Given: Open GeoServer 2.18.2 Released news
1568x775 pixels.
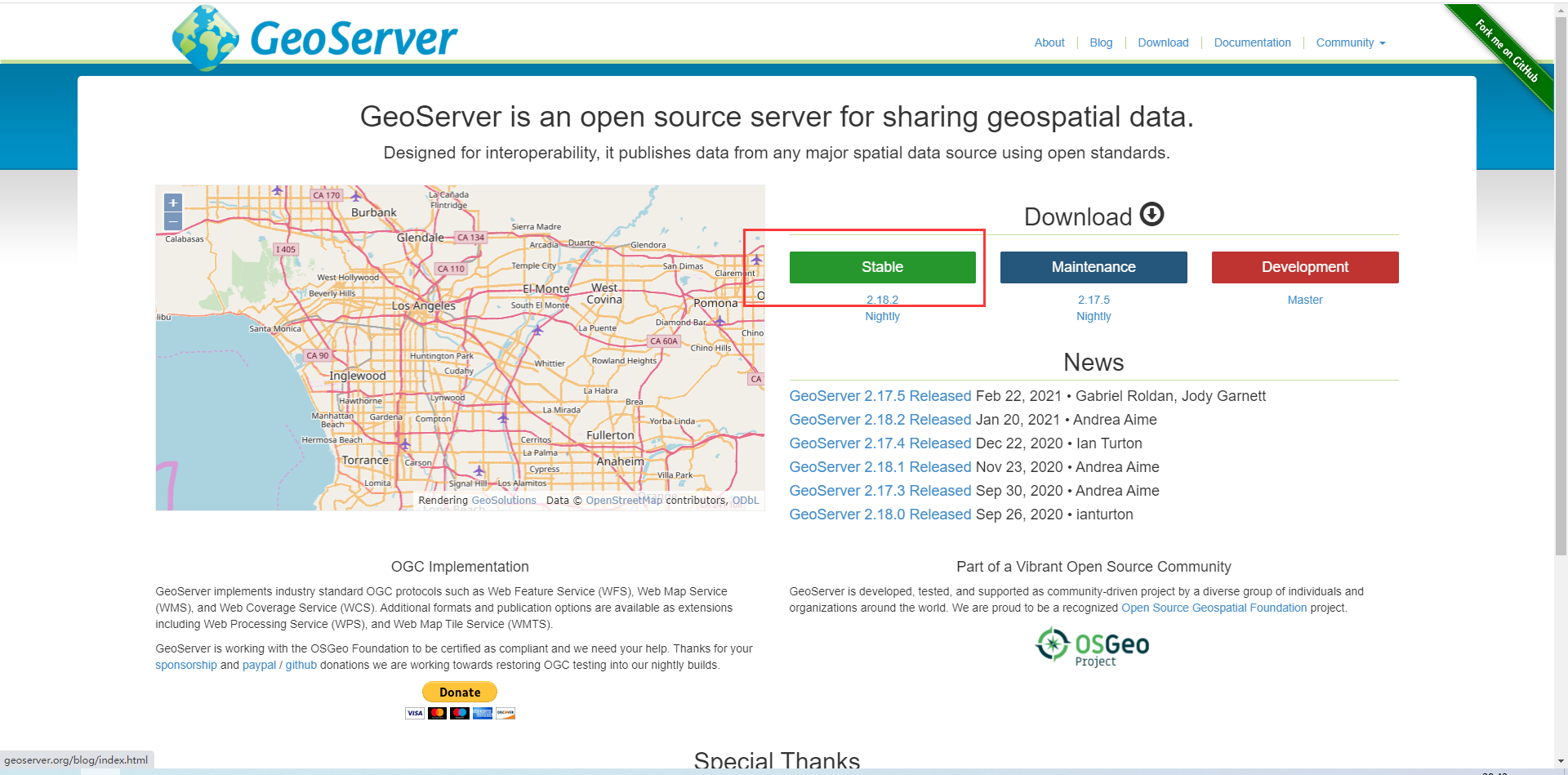Looking at the screenshot, I should (880, 420).
